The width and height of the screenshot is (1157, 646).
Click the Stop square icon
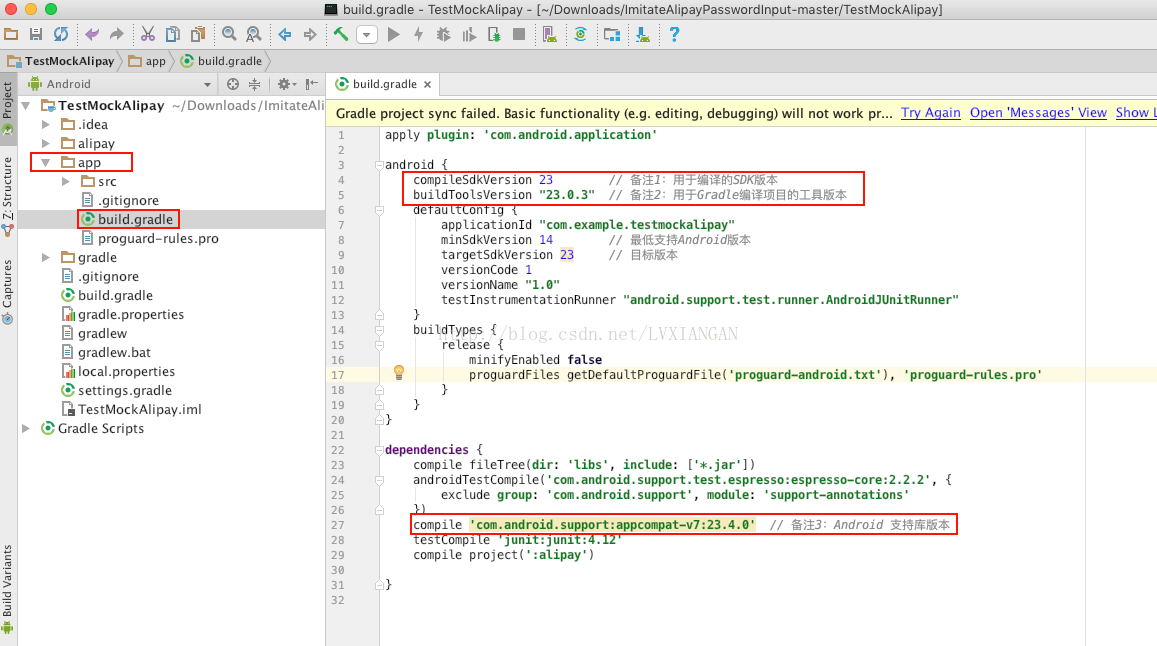click(519, 34)
